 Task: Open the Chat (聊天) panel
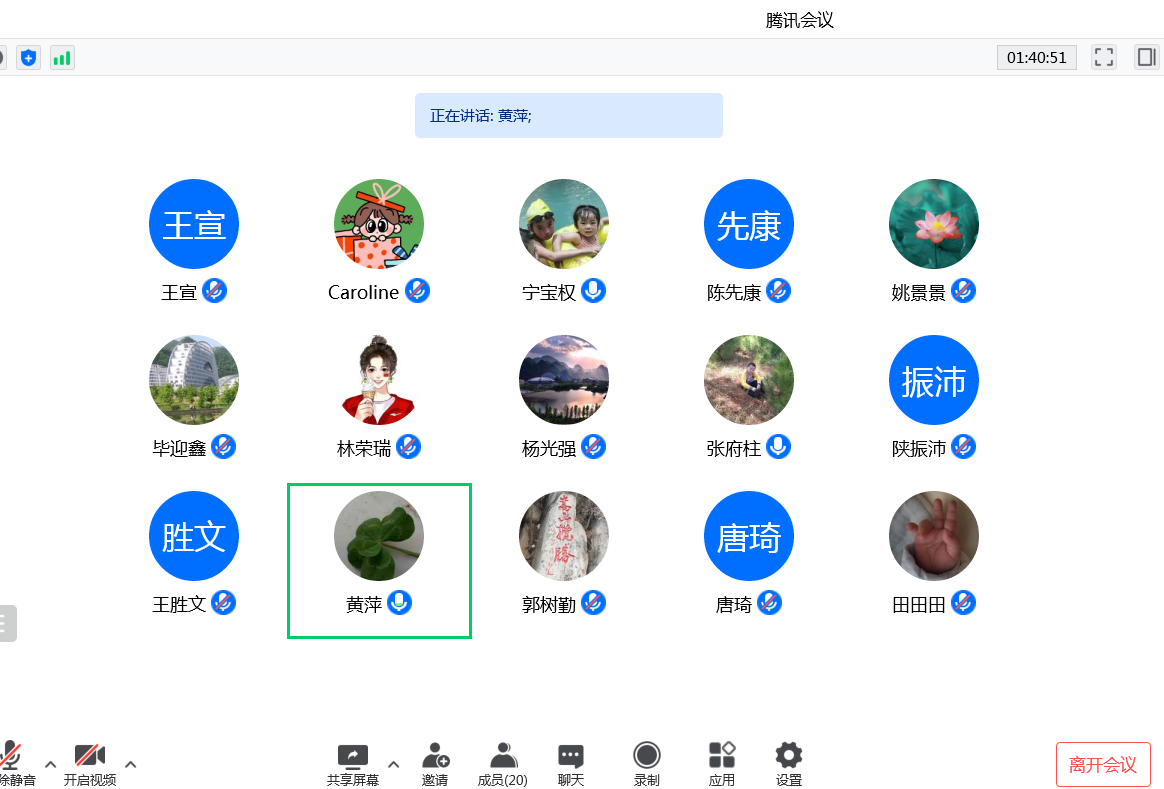click(571, 764)
